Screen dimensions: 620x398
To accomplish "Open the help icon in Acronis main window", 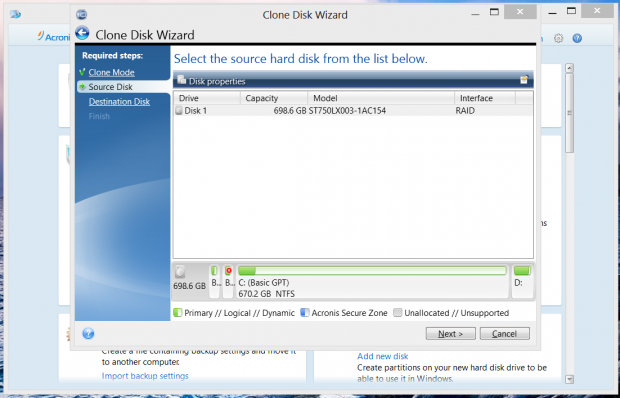I will tap(577, 38).
